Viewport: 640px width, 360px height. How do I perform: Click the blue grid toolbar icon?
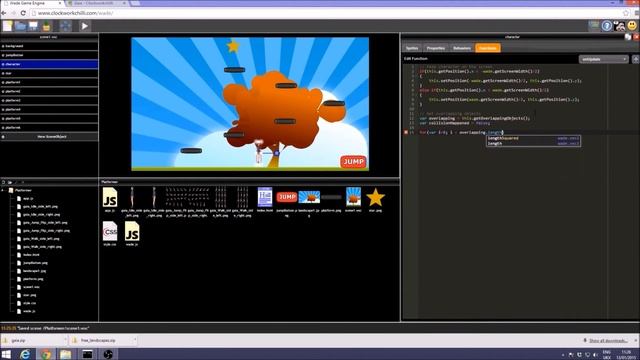pos(65,26)
